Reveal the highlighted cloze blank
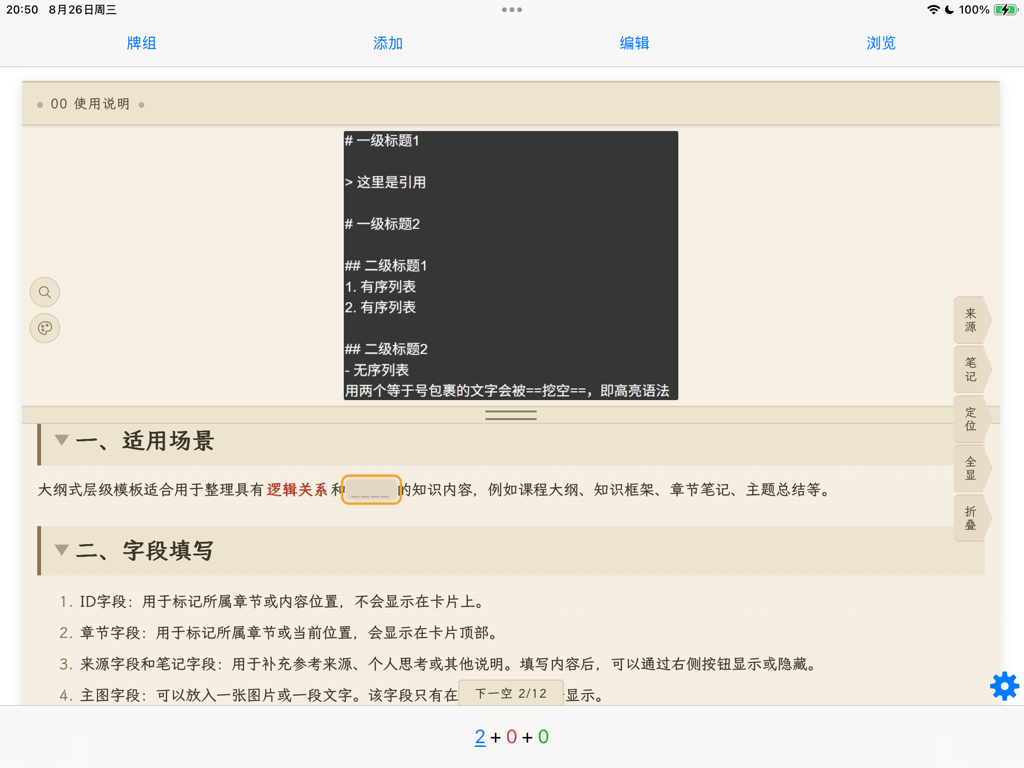1024x768 pixels. pyautogui.click(x=371, y=490)
